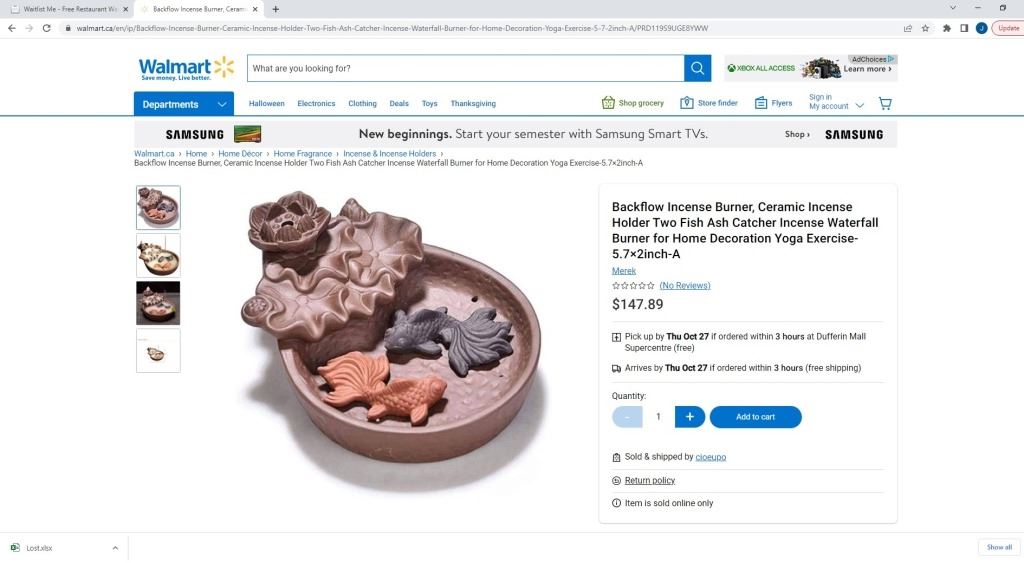This screenshot has height=563, width=1024.
Task: Open the browser extensions puzzle icon
Action: click(946, 28)
